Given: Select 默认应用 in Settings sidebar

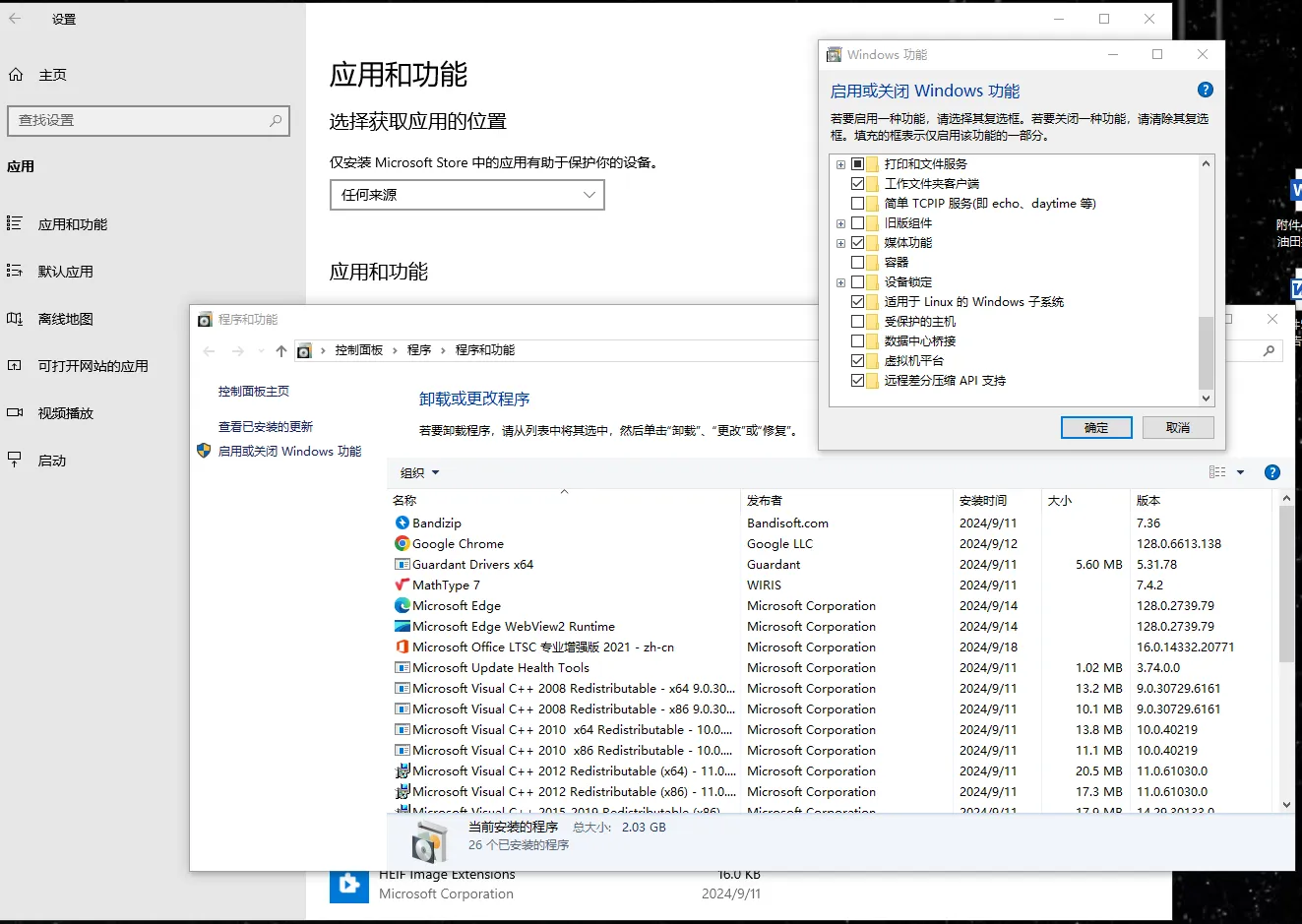Looking at the screenshot, I should pos(65,272).
